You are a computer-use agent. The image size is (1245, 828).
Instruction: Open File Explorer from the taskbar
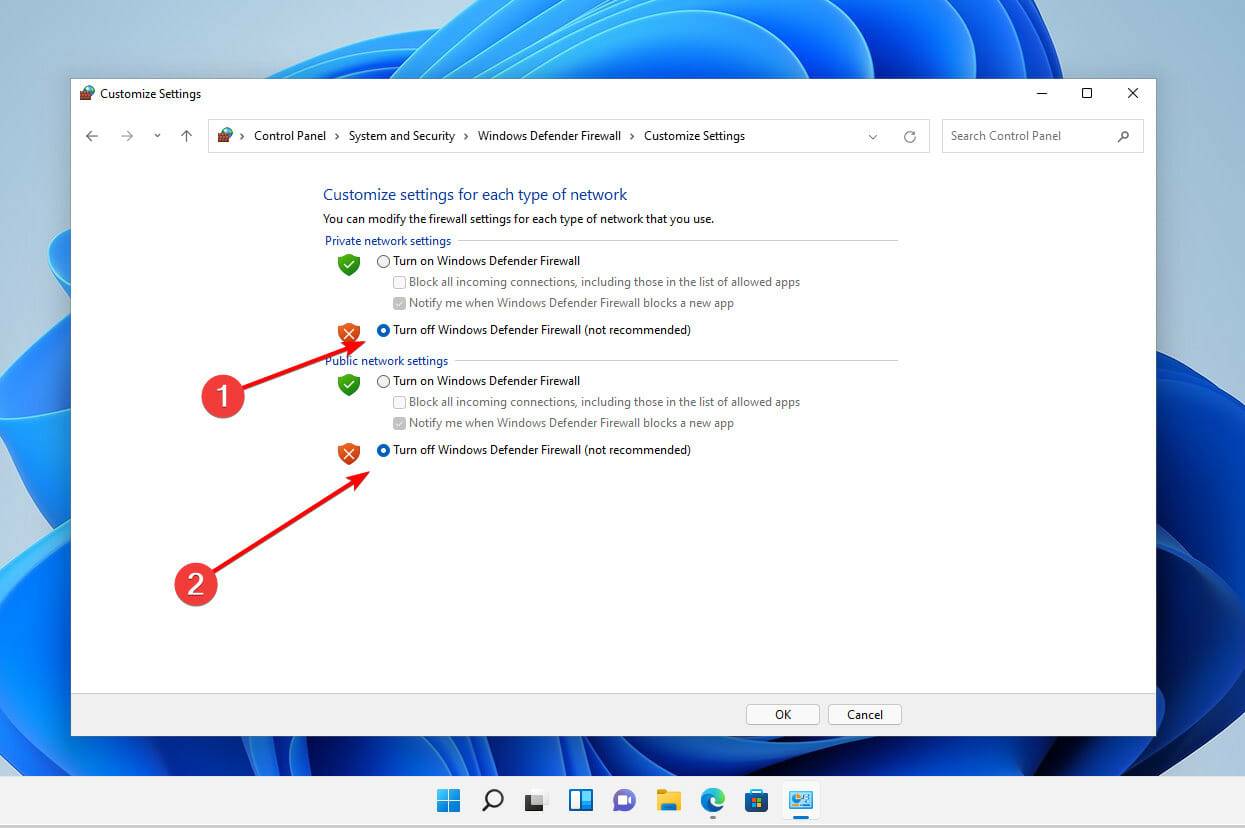pos(669,800)
